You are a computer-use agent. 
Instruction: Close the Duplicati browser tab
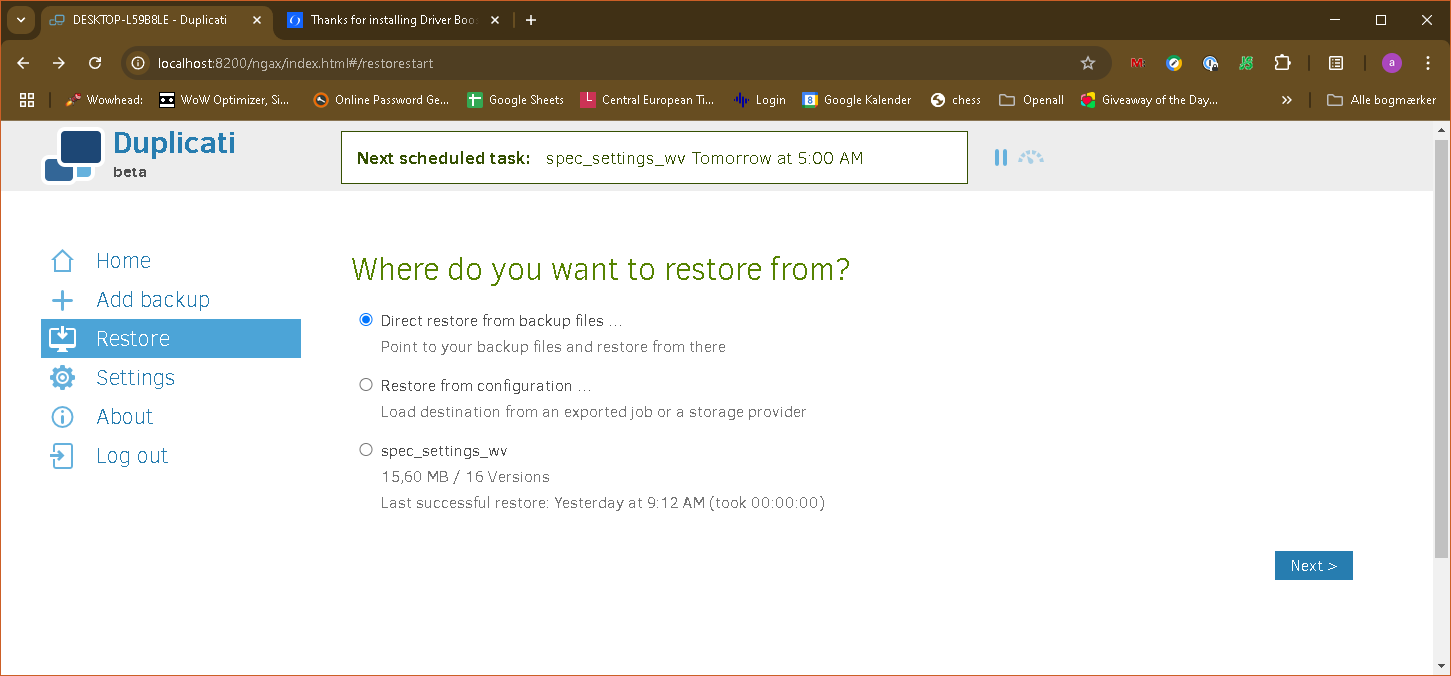(258, 20)
